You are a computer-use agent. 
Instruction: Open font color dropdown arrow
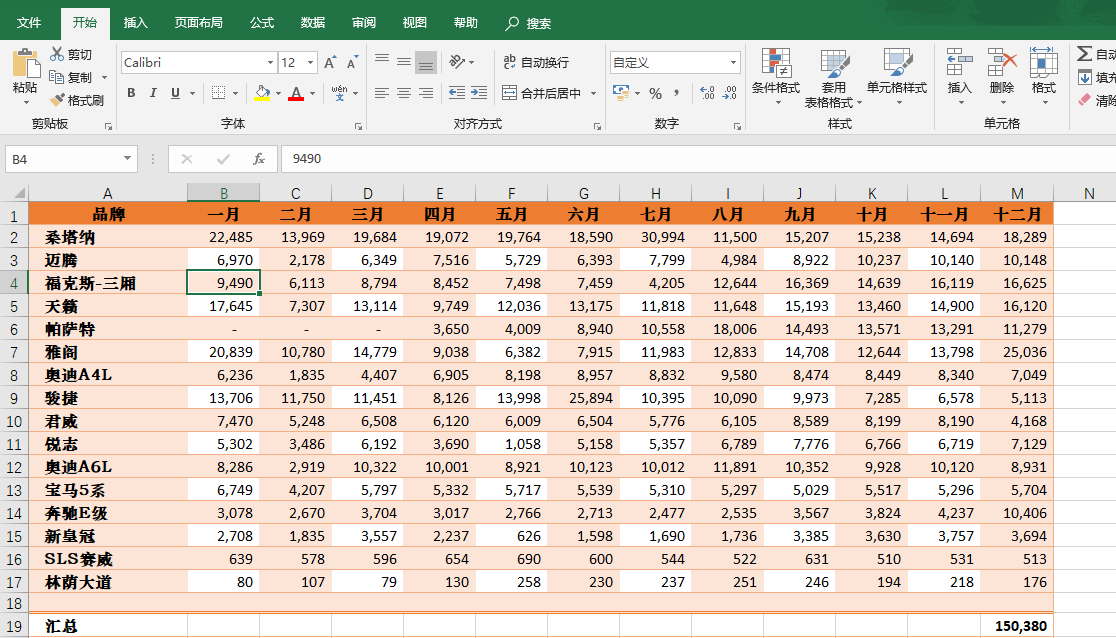312,93
